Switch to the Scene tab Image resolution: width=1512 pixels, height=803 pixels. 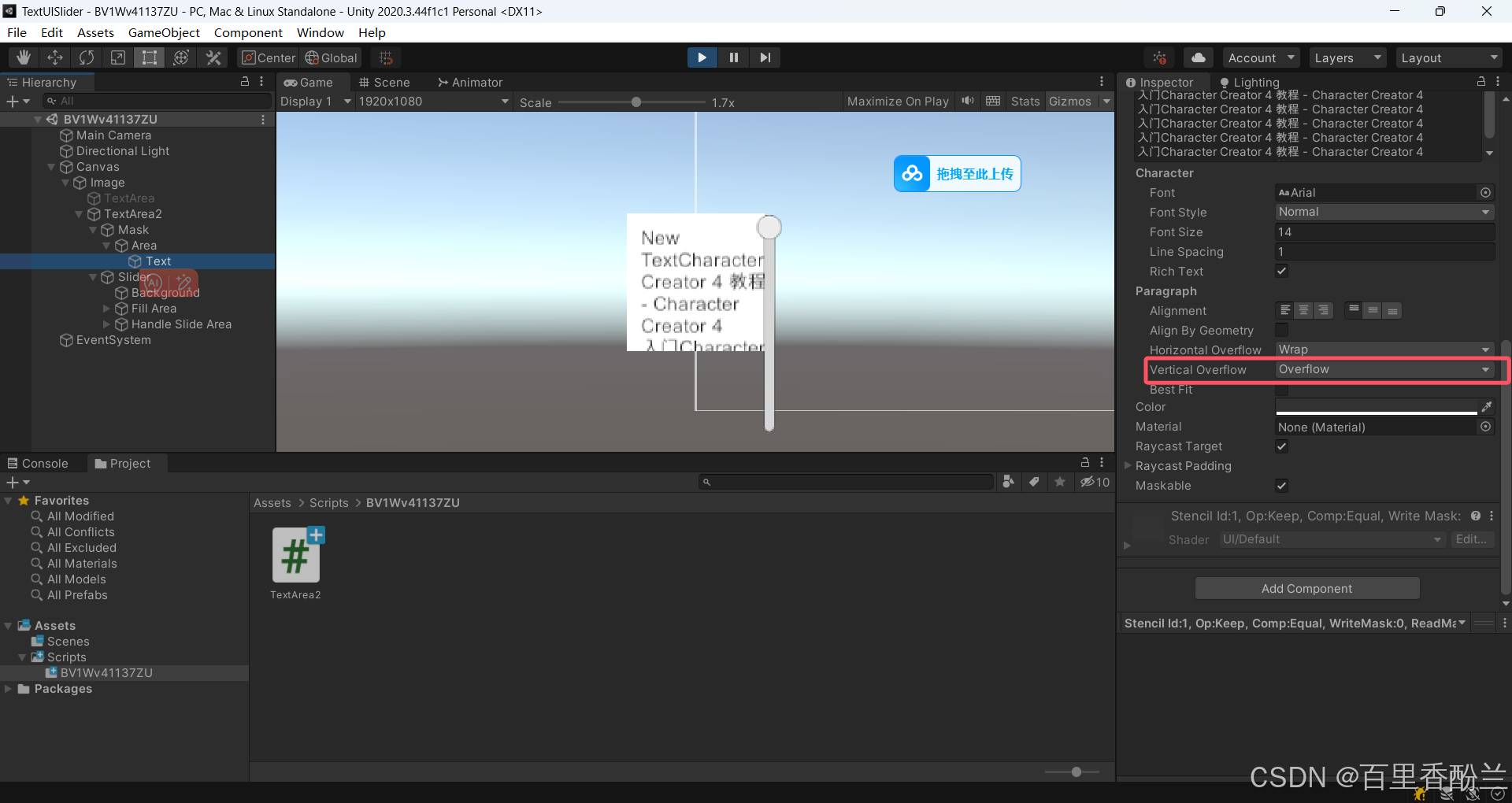[x=384, y=83]
